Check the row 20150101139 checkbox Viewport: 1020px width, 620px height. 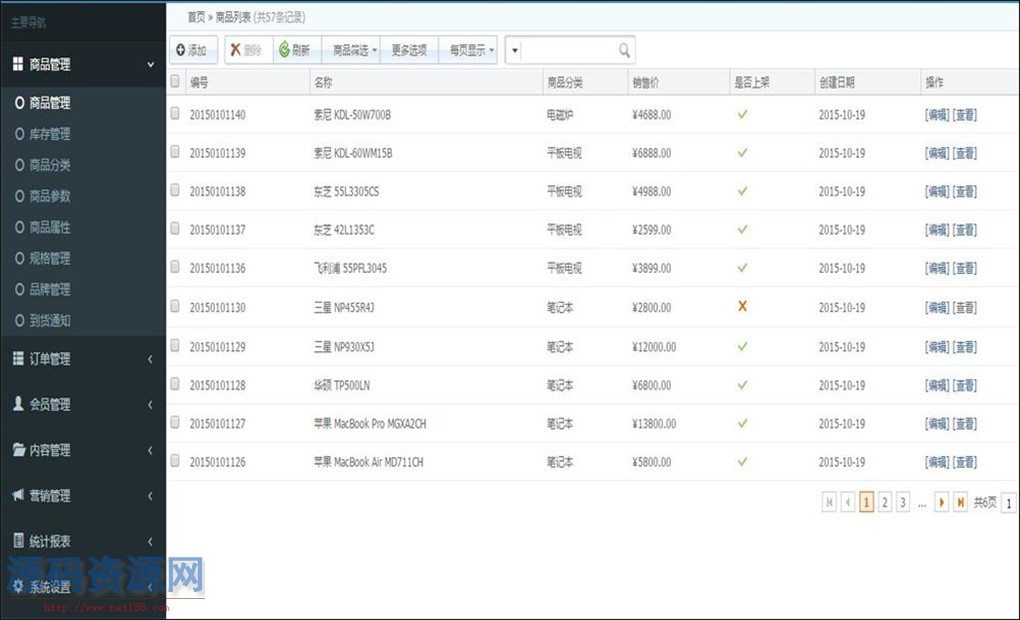click(x=175, y=152)
